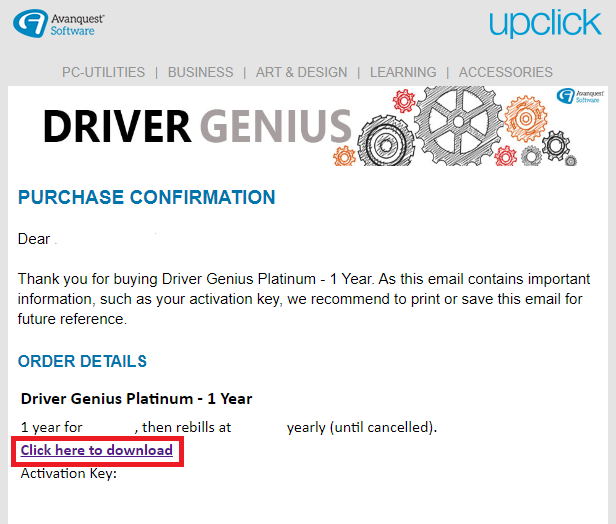This screenshot has width=616, height=524.
Task: Open the ACCESSORIES category
Action: click(506, 72)
